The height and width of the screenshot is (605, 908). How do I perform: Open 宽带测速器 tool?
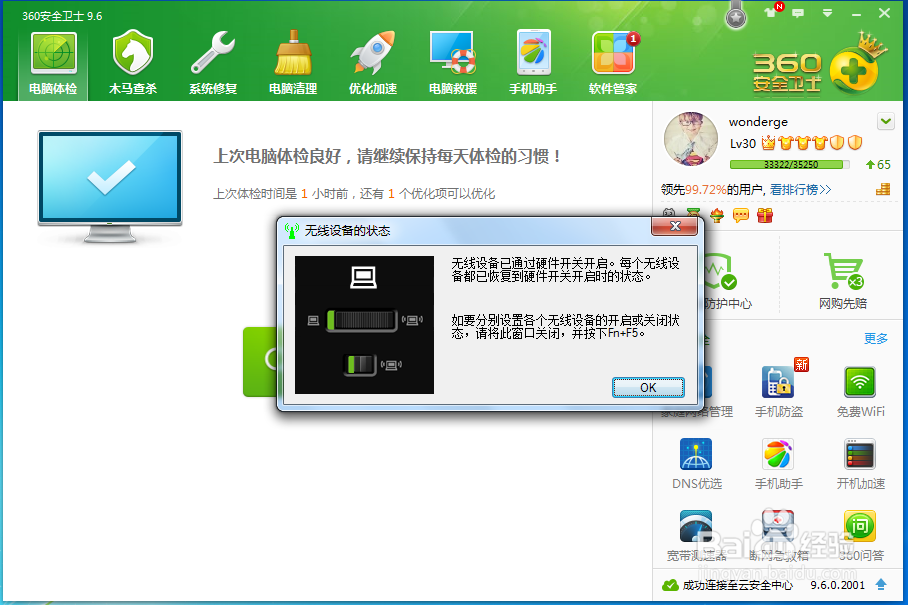(x=697, y=536)
